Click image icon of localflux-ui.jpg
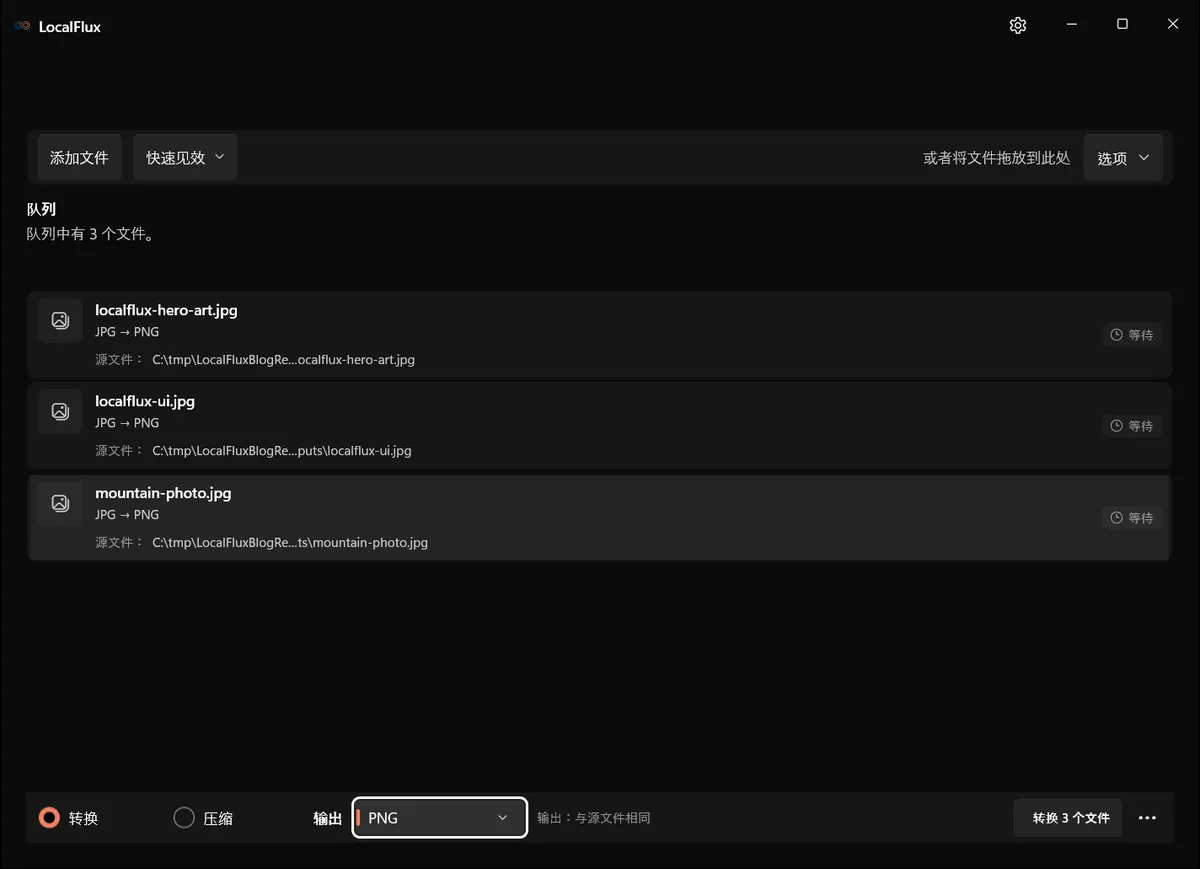This screenshot has width=1200, height=869. coord(60,411)
